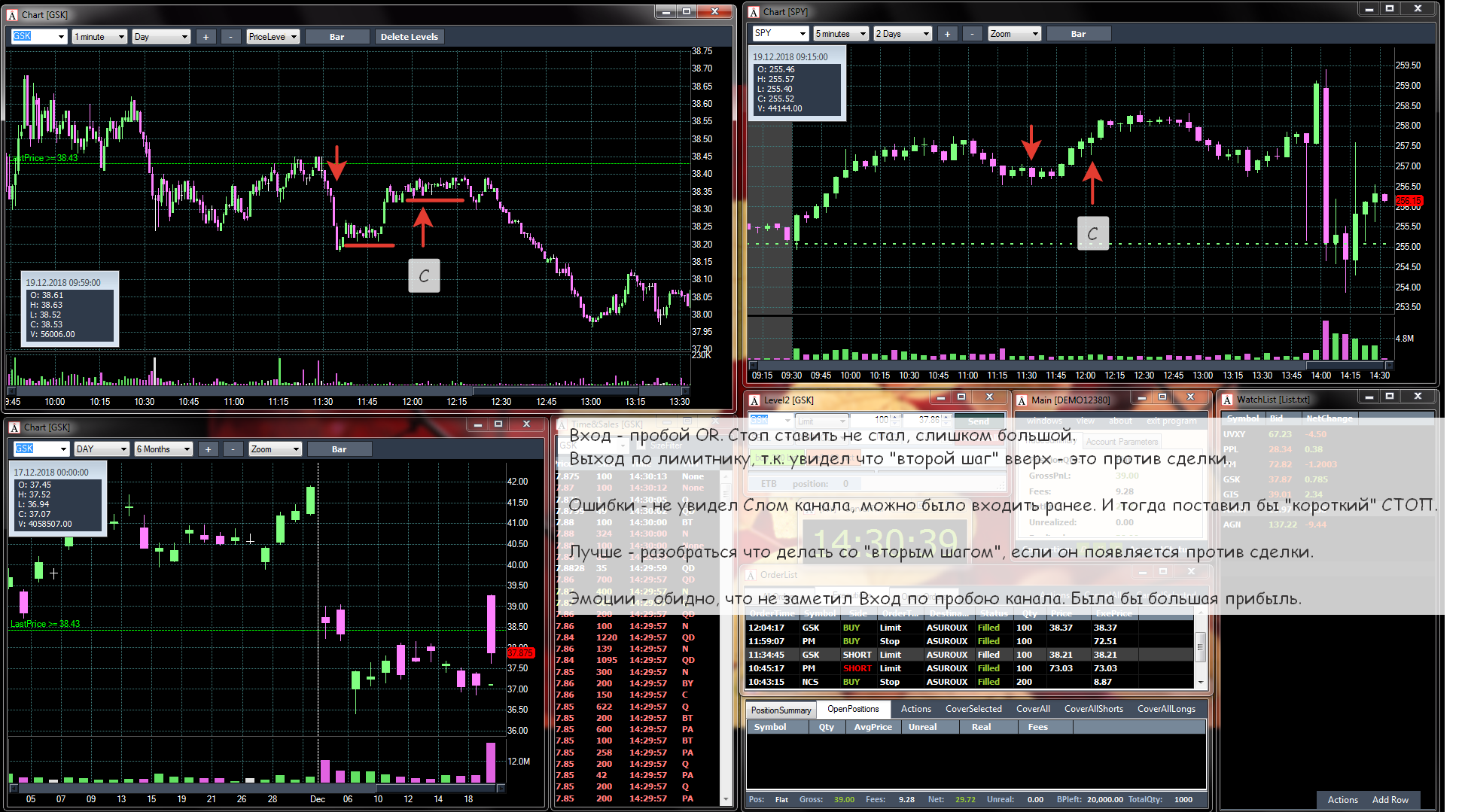Click the Actions button in the WatchList window
1465x812 pixels.
(1342, 800)
